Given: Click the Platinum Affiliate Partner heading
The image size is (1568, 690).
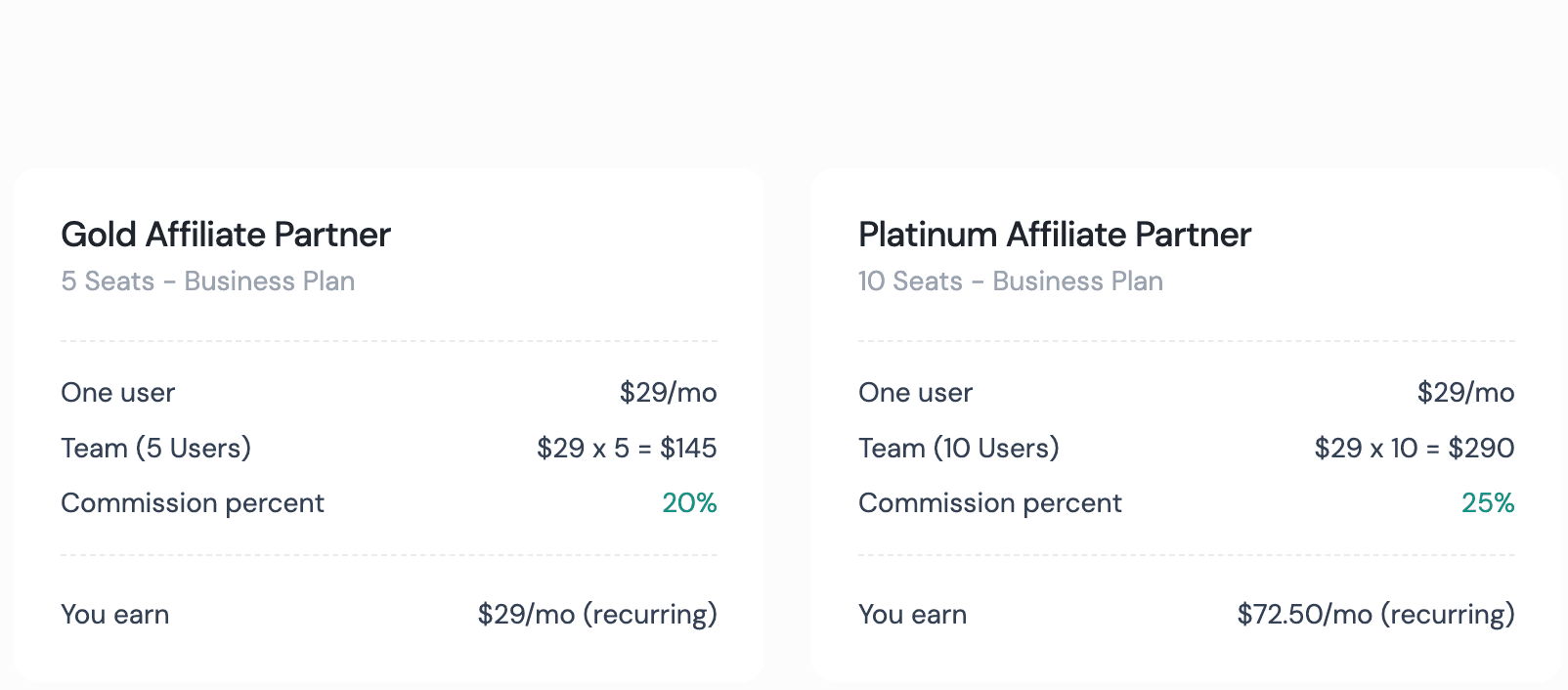Looking at the screenshot, I should [x=1055, y=235].
